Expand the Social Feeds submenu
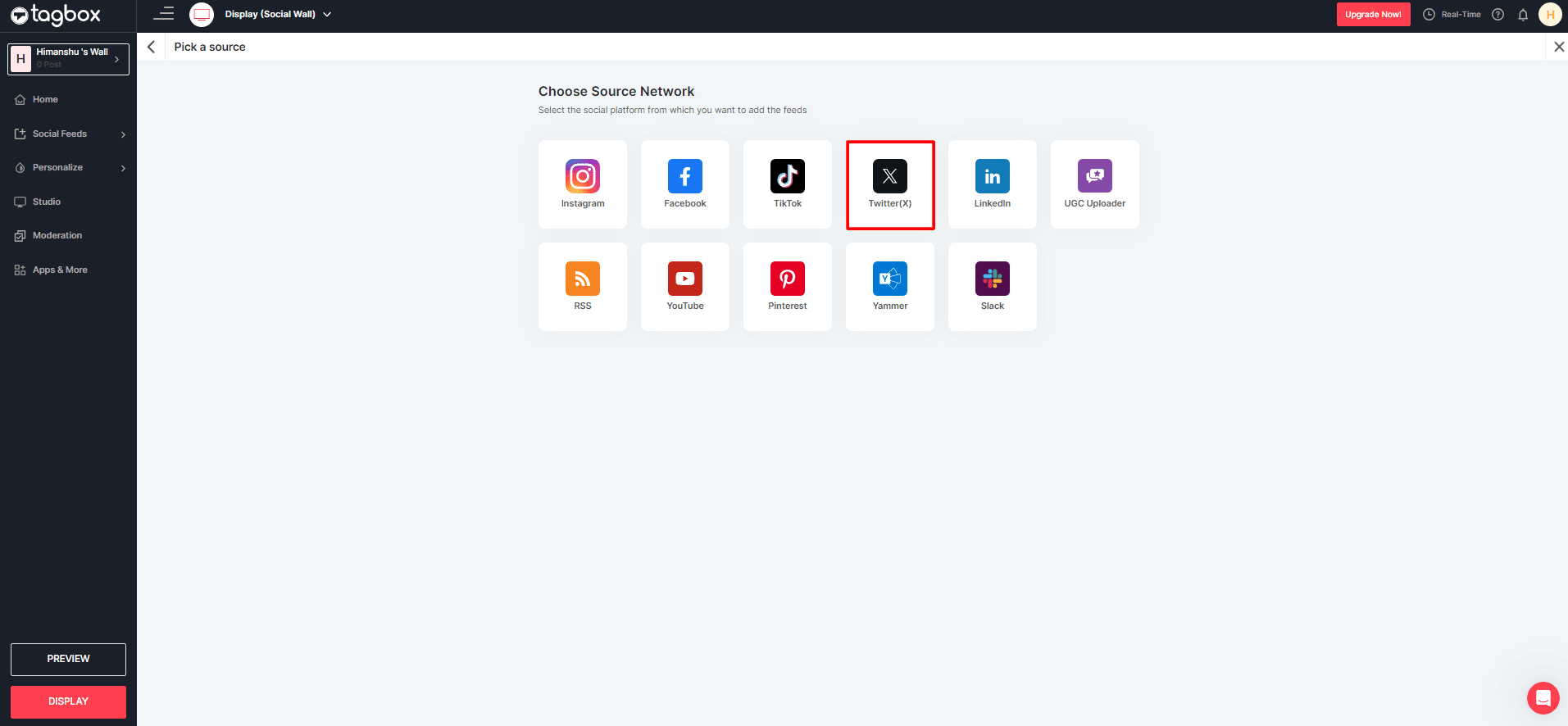This screenshot has width=1568, height=726. (x=69, y=134)
